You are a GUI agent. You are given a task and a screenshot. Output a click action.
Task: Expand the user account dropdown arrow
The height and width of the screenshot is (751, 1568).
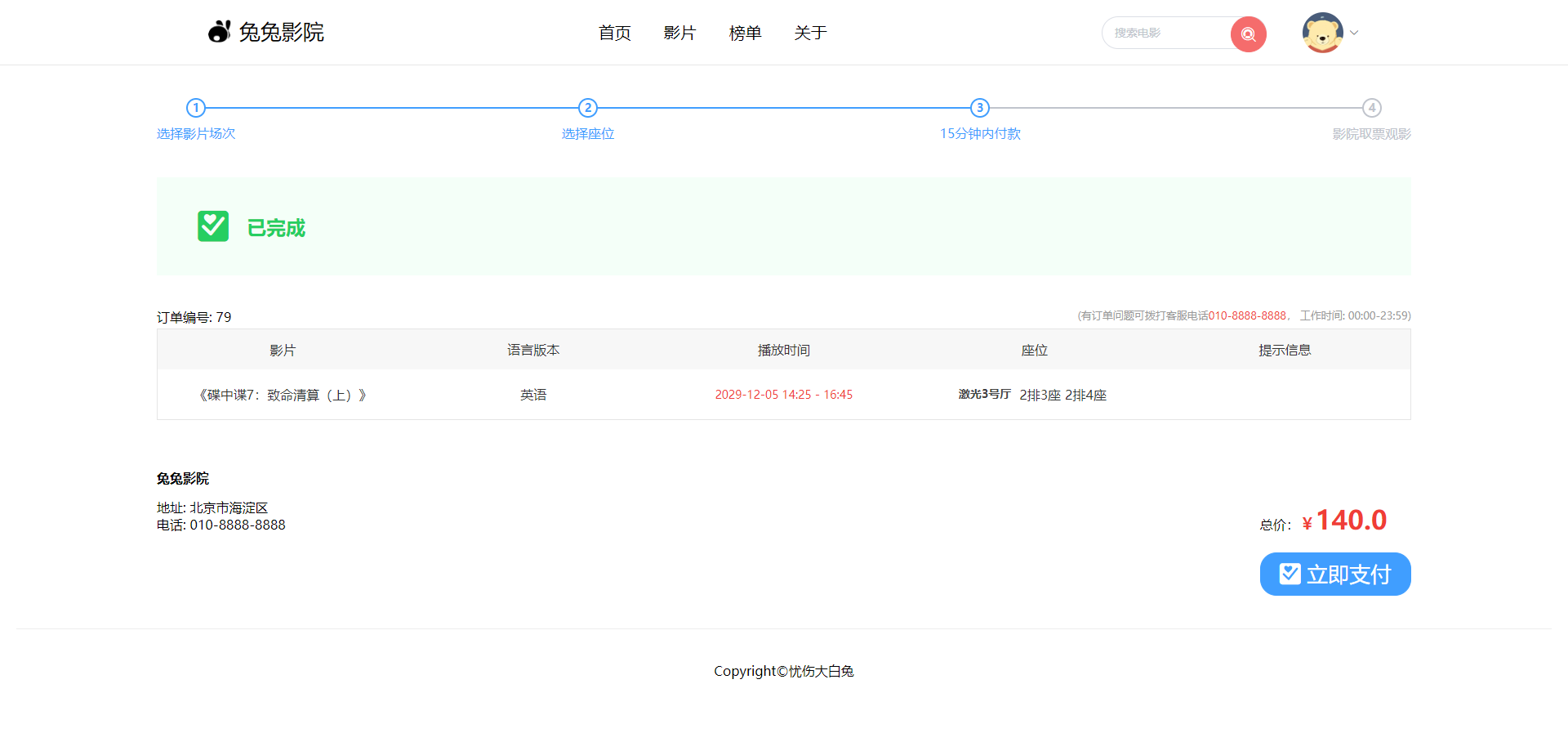pyautogui.click(x=1353, y=33)
